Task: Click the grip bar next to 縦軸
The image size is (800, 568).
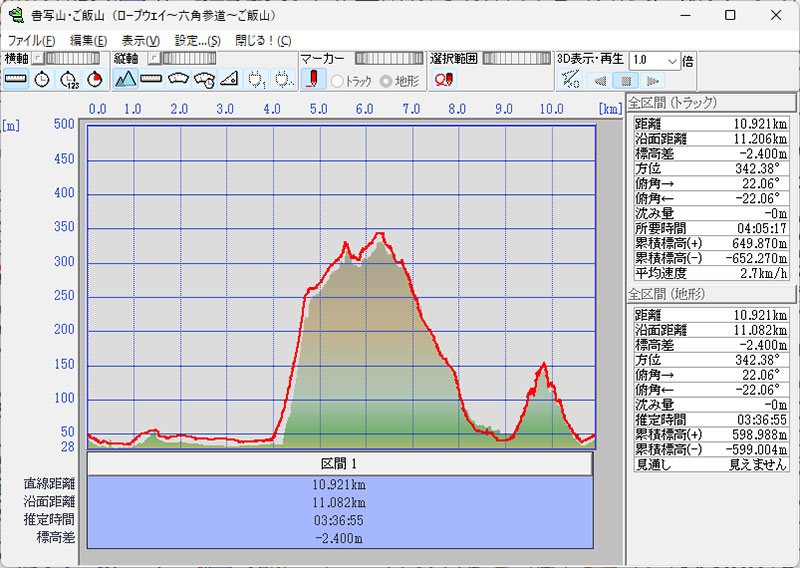Action: coord(189,58)
